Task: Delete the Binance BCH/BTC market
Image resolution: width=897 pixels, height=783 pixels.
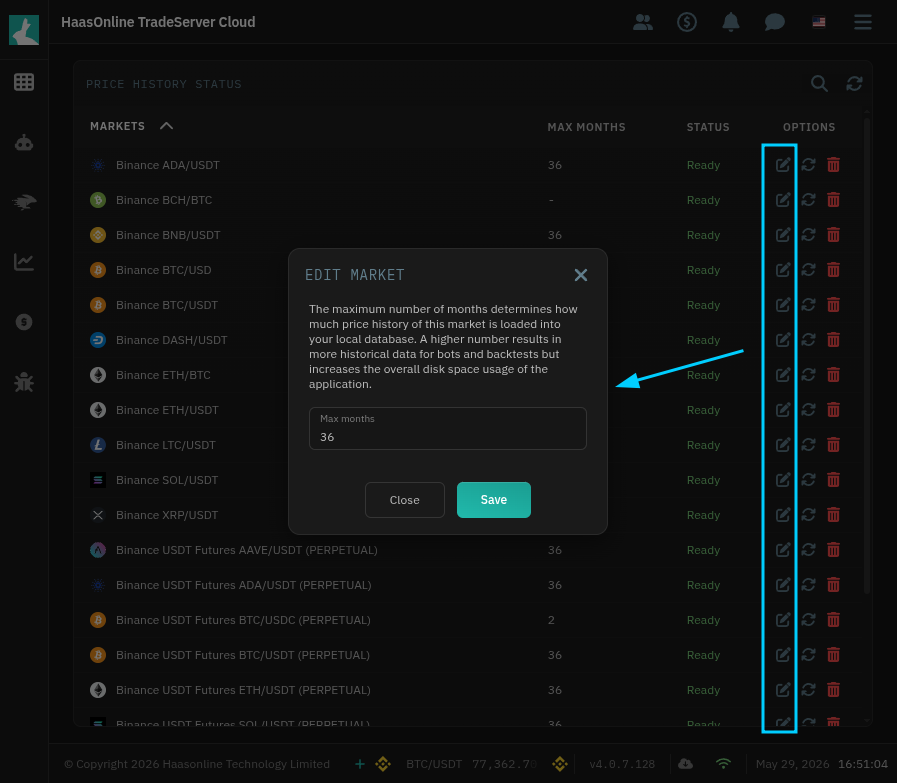Action: (x=834, y=200)
